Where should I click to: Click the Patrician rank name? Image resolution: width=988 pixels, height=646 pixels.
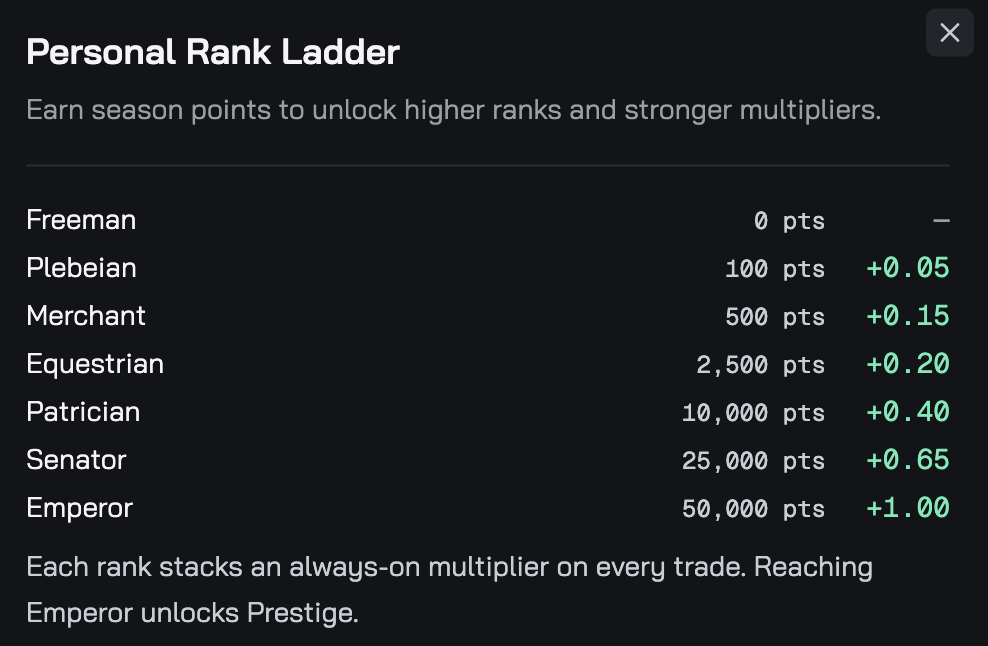83,412
